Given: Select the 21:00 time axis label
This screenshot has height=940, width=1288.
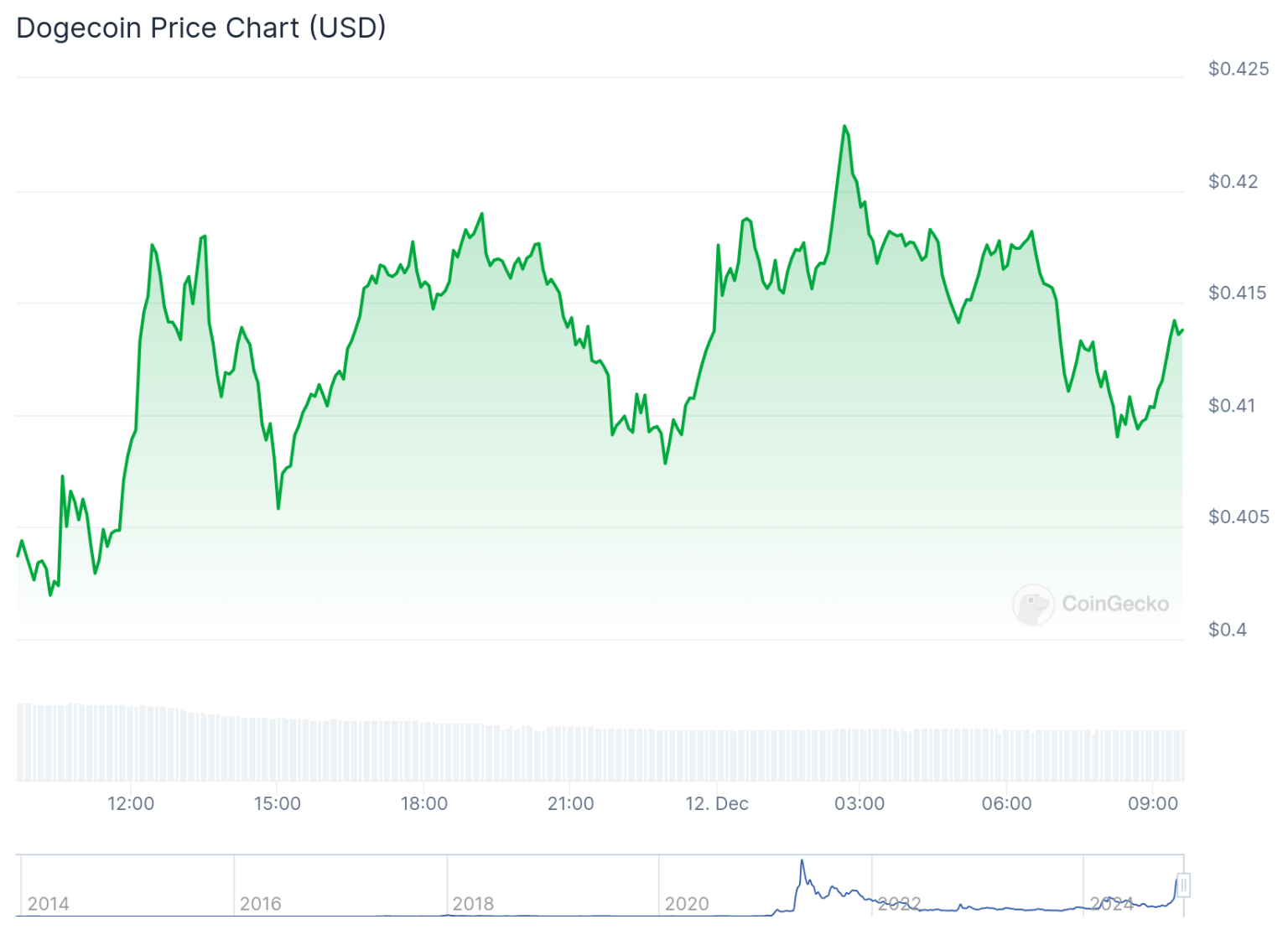Looking at the screenshot, I should (570, 803).
